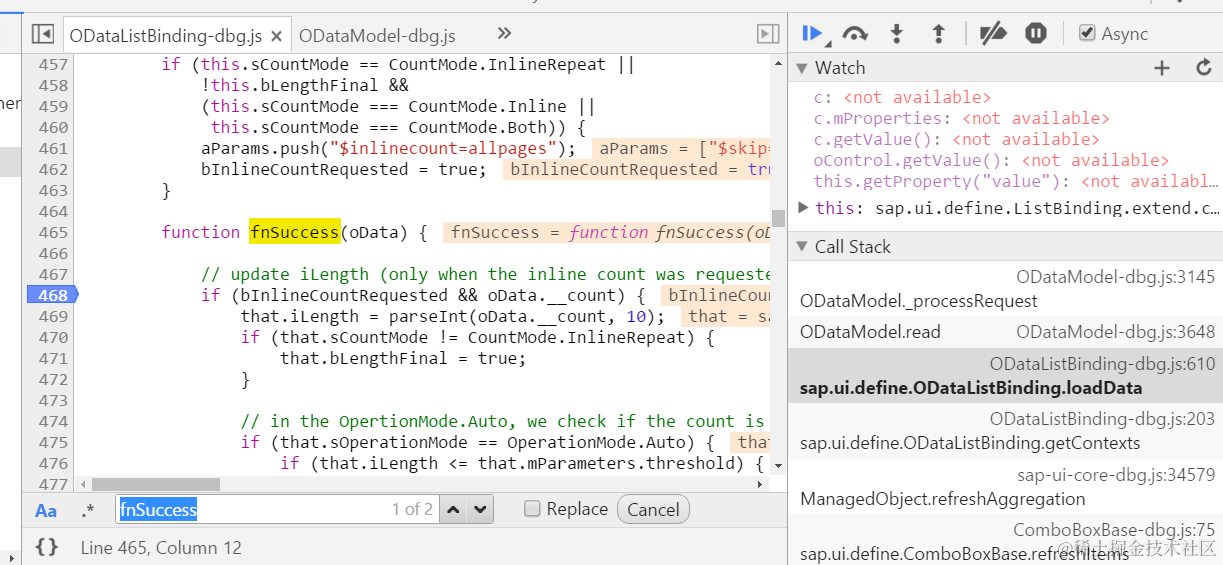Refresh watch expressions
This screenshot has height=565, width=1223.
tap(1204, 68)
